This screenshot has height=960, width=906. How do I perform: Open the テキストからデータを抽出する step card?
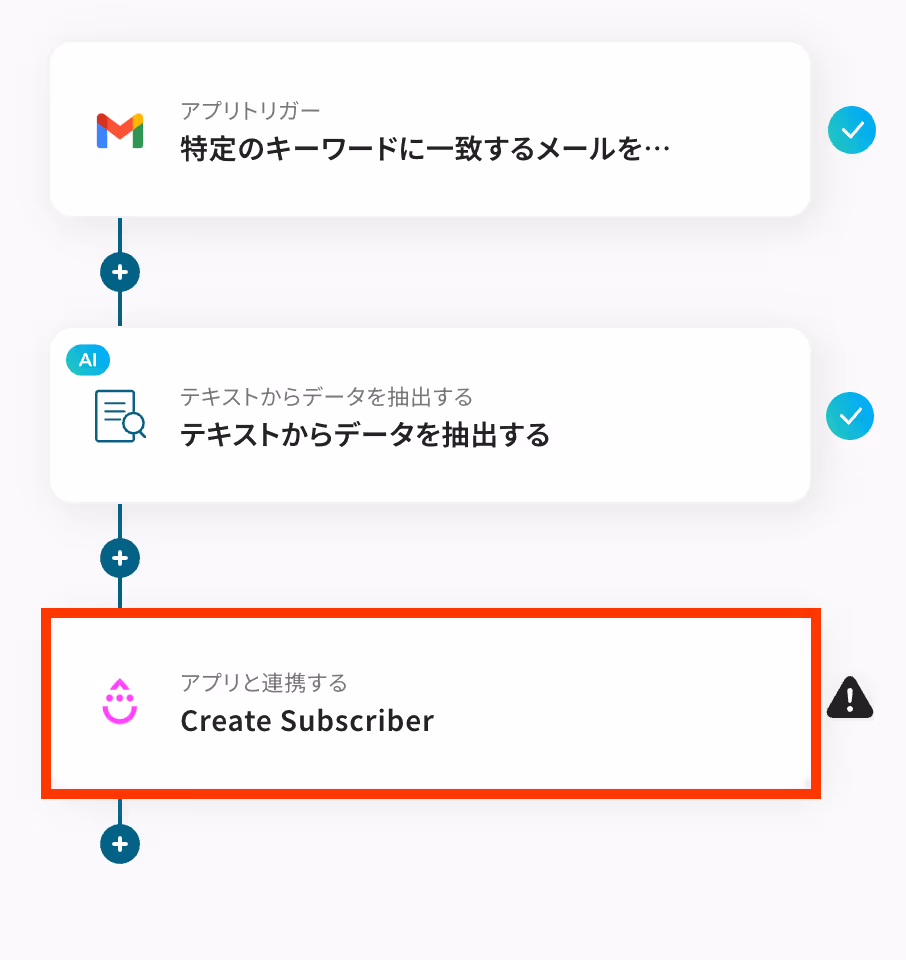(430, 415)
